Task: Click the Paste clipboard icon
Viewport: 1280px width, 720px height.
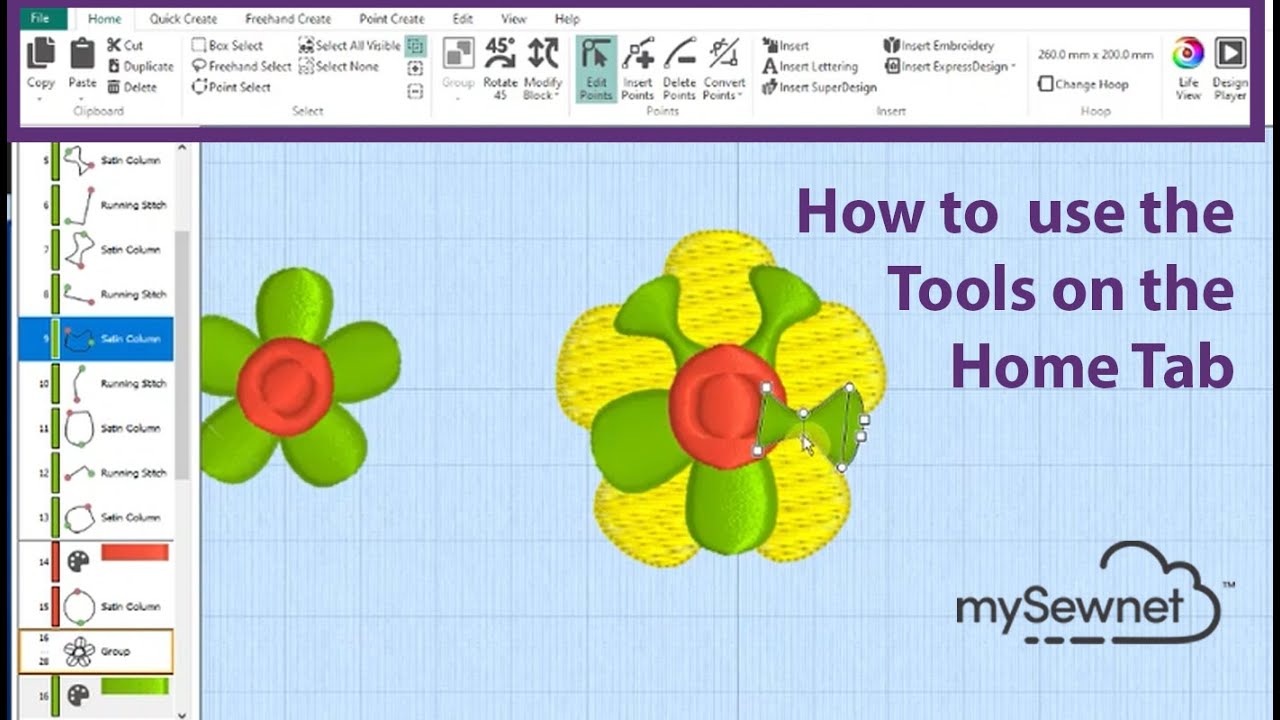Action: point(82,54)
